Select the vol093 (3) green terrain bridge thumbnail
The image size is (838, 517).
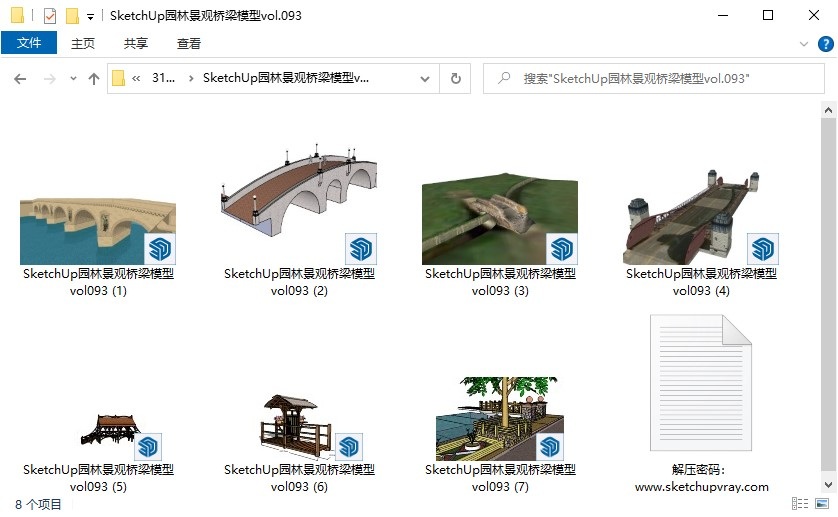pyautogui.click(x=500, y=218)
